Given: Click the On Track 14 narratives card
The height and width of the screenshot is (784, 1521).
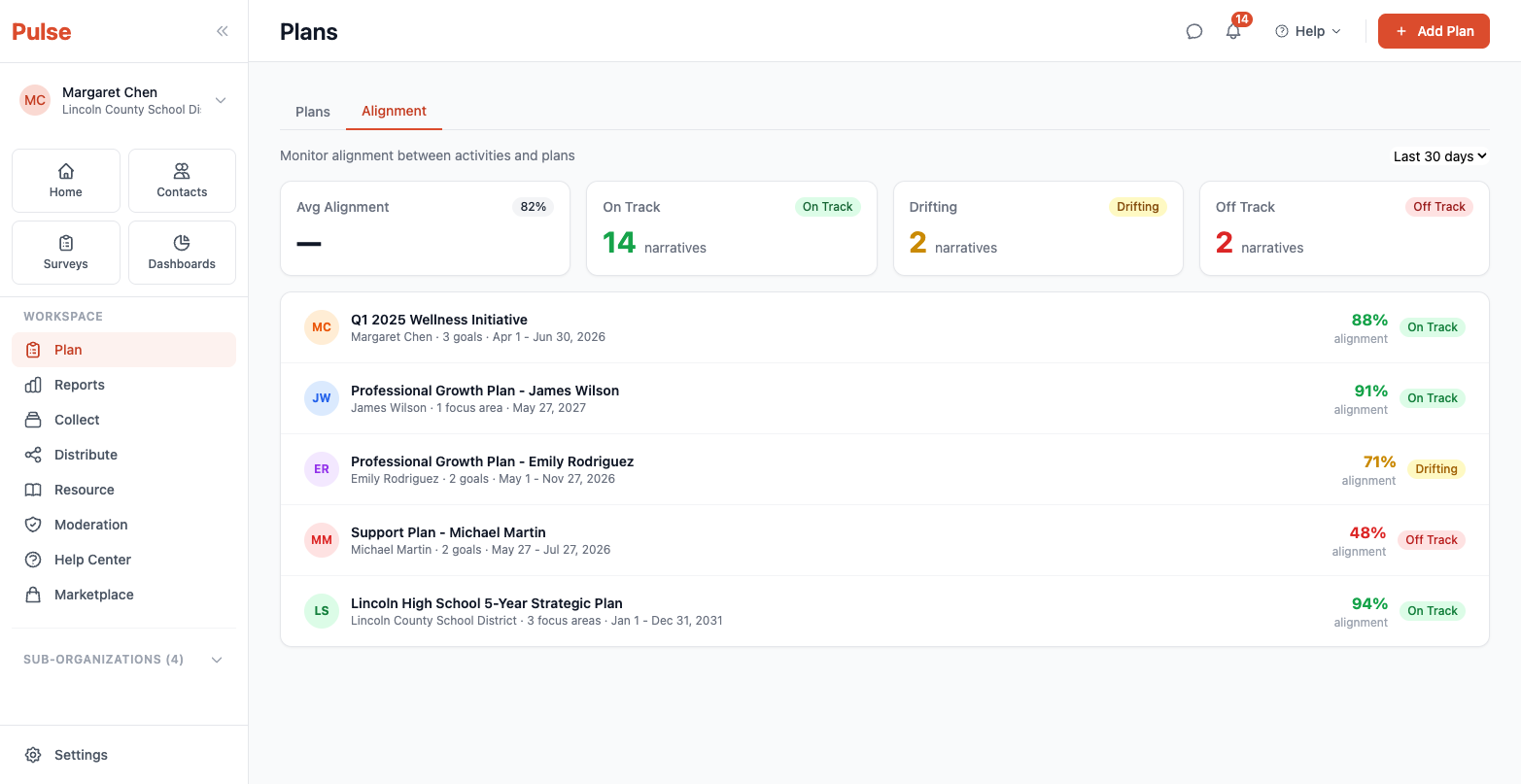Looking at the screenshot, I should pos(731,228).
